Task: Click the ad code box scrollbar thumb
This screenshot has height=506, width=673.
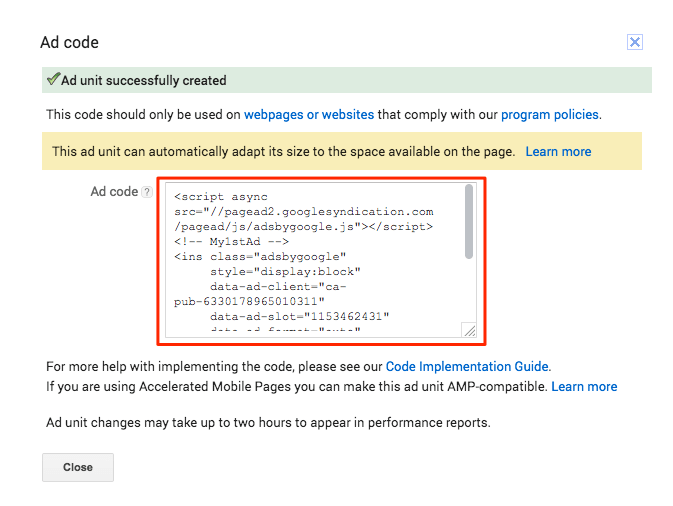Action: [469, 221]
